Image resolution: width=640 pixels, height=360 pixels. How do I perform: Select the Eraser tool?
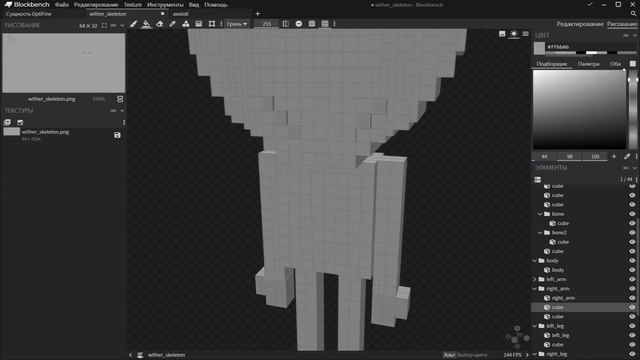click(160, 24)
